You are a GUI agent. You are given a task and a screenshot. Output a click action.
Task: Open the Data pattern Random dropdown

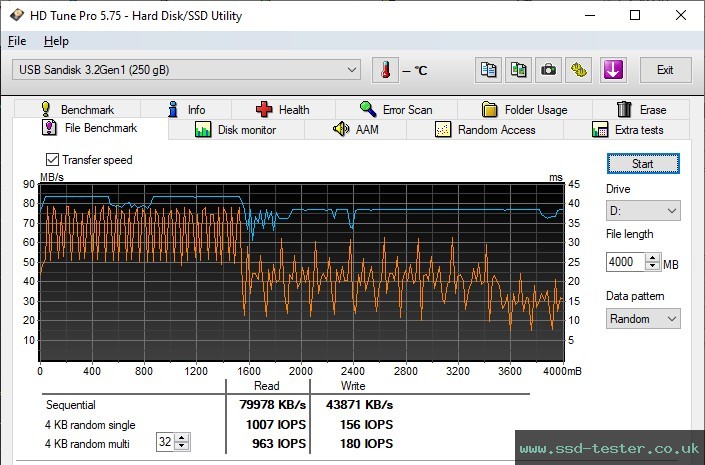[x=643, y=319]
